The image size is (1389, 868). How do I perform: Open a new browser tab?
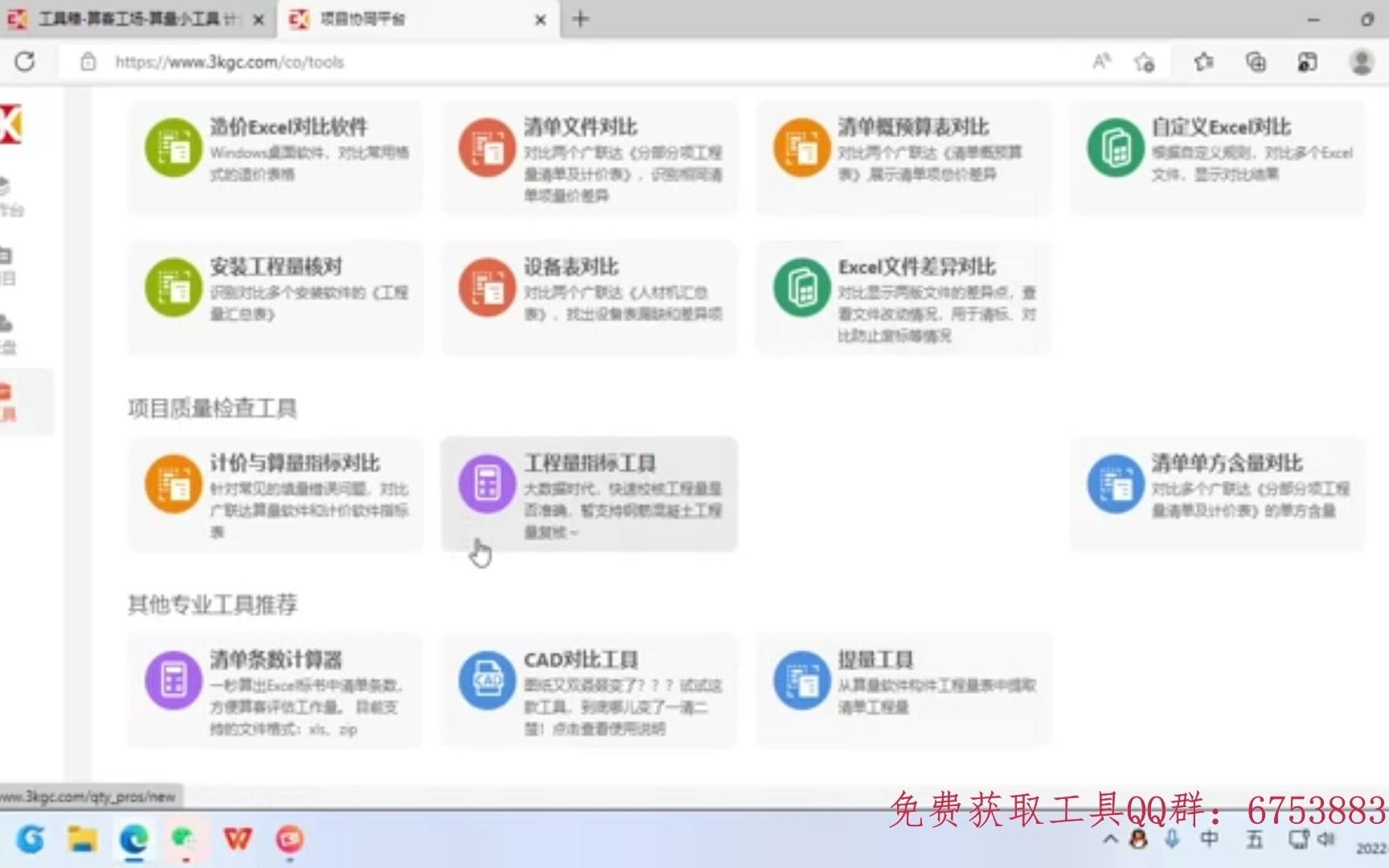click(580, 18)
